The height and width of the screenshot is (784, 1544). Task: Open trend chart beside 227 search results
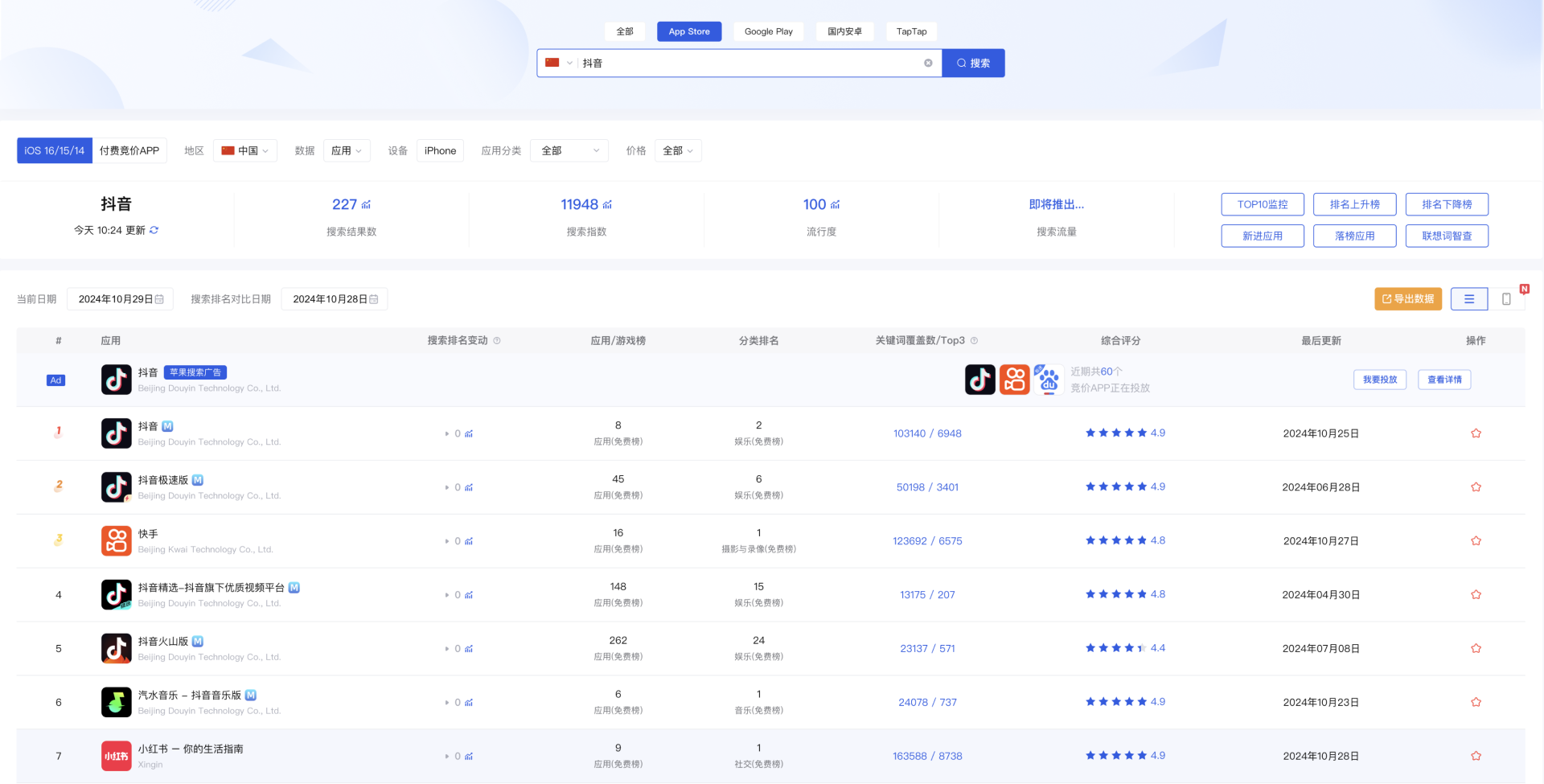[366, 205]
